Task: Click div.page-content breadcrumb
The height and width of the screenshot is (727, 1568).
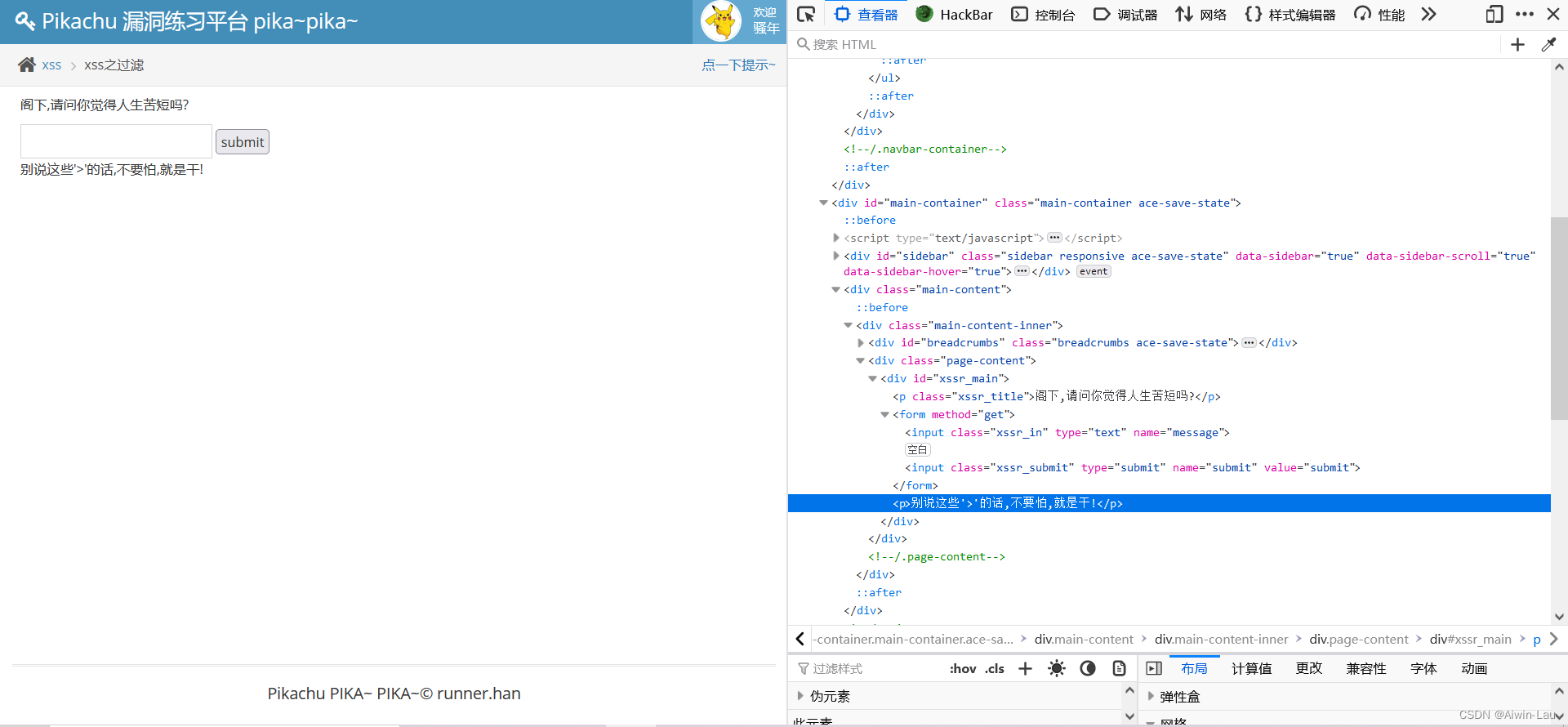Action: tap(1359, 639)
